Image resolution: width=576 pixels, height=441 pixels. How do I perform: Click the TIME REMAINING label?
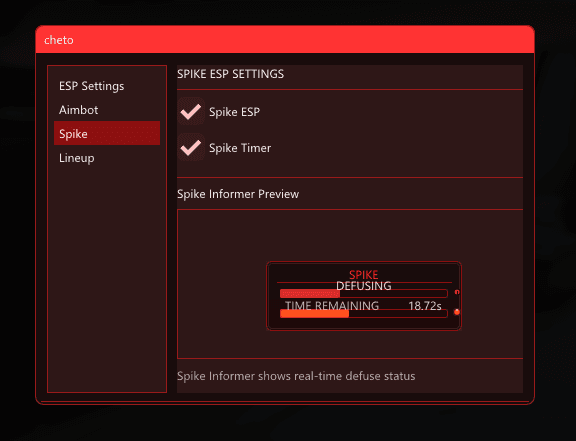(332, 306)
